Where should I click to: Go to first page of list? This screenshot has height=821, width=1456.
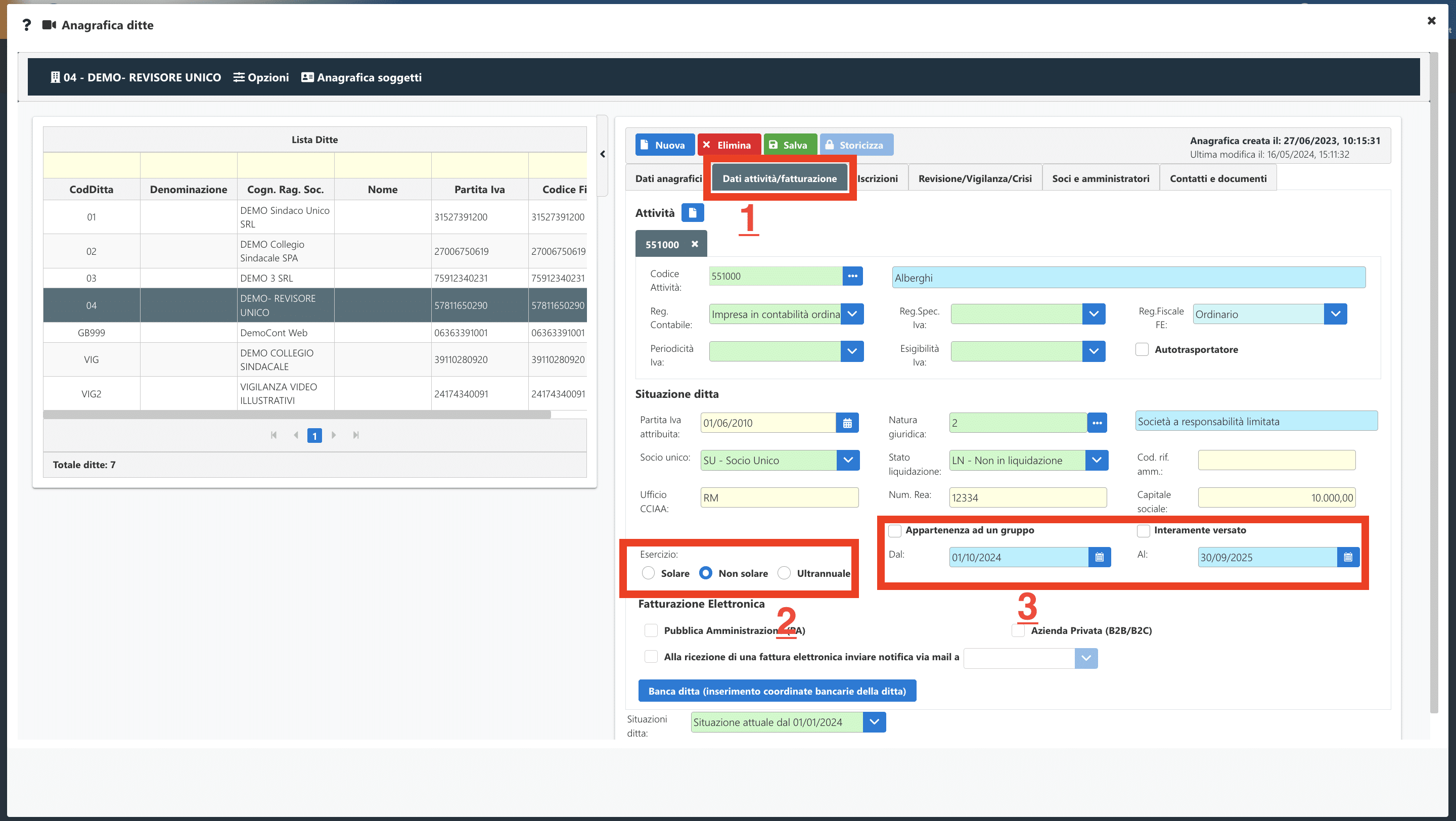tap(274, 435)
